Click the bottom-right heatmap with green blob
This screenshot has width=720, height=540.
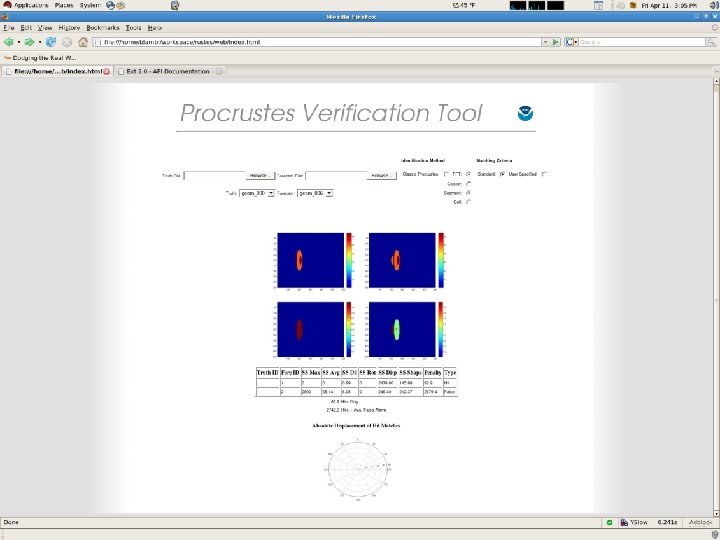tap(402, 329)
